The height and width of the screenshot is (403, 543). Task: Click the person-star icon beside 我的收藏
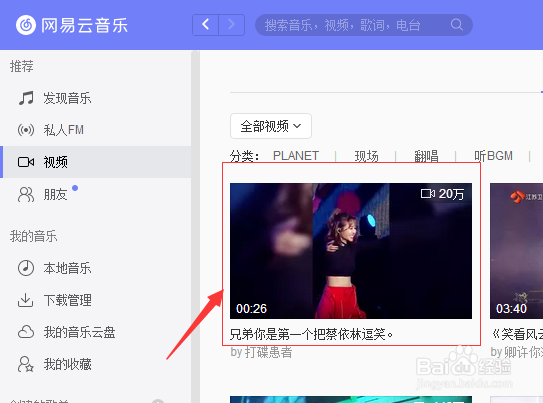(x=26, y=364)
